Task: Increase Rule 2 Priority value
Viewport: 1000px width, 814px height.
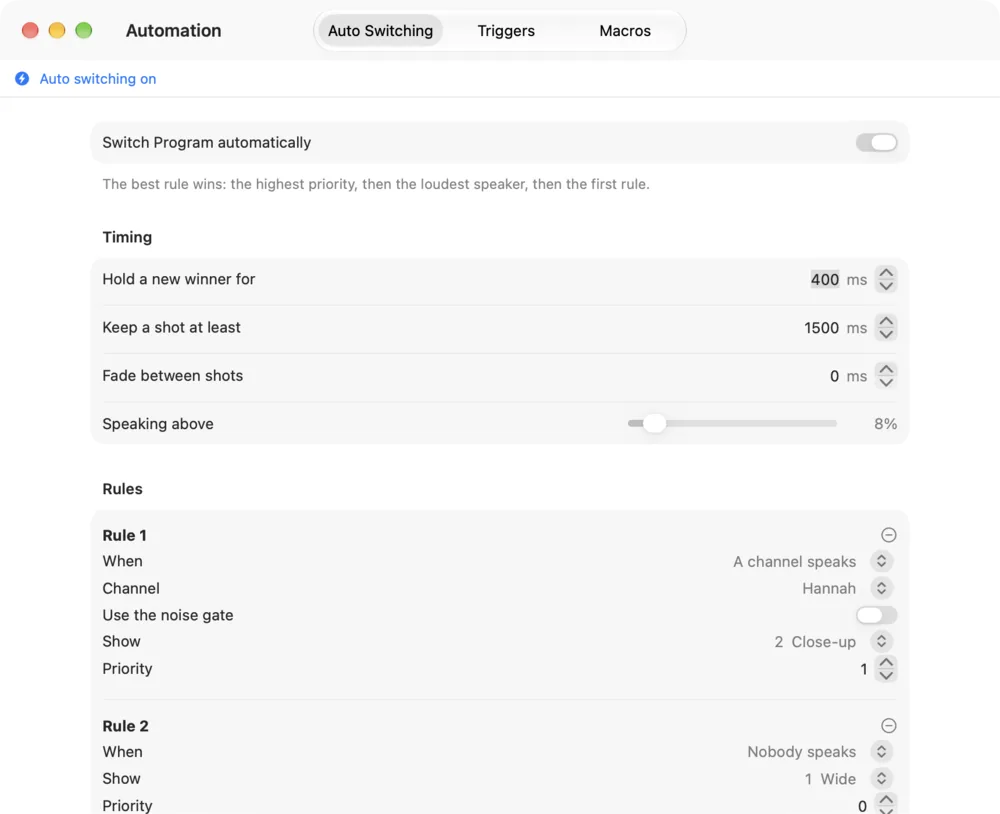Action: coord(886,799)
